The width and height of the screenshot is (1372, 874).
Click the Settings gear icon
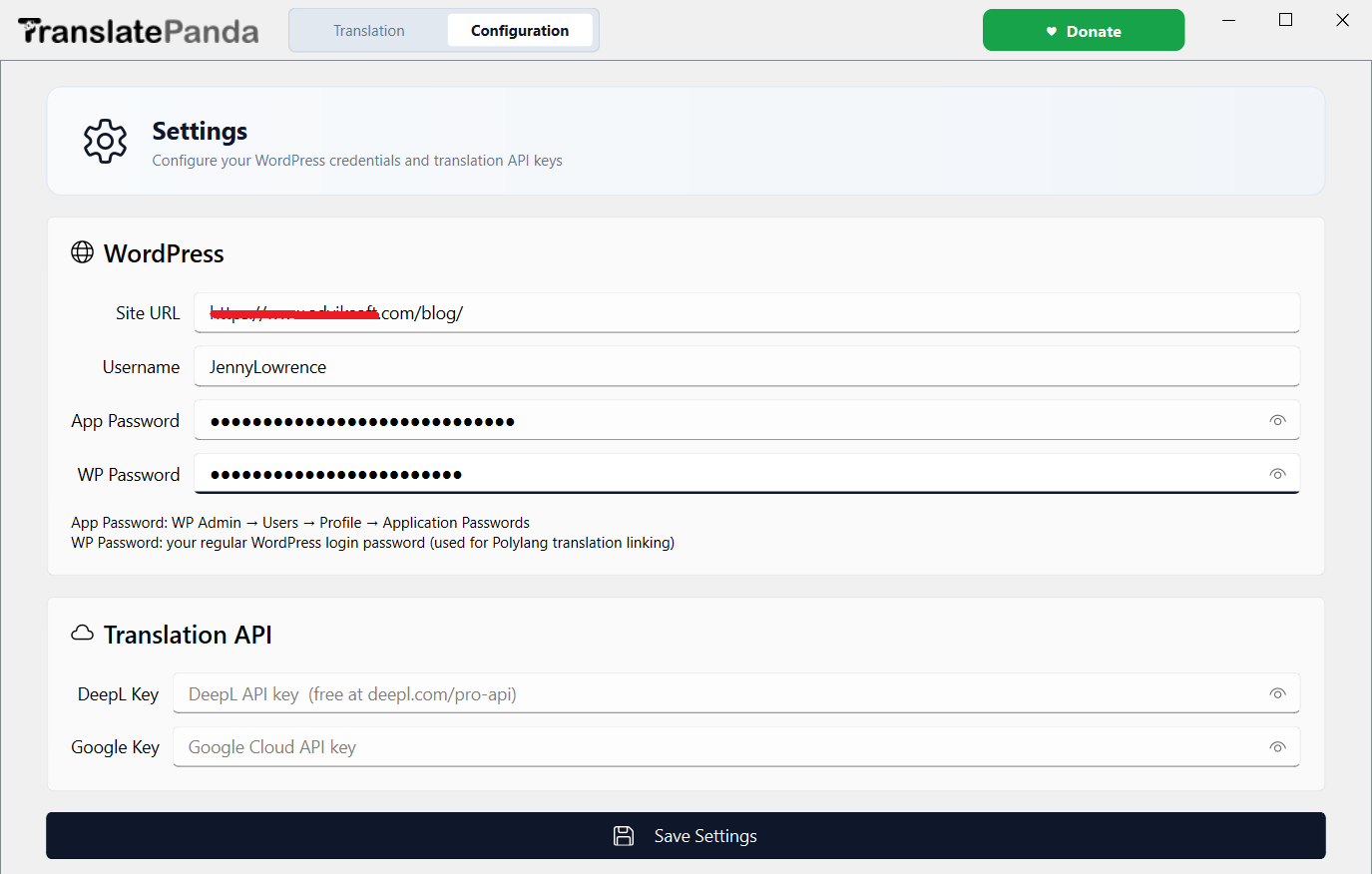[106, 142]
